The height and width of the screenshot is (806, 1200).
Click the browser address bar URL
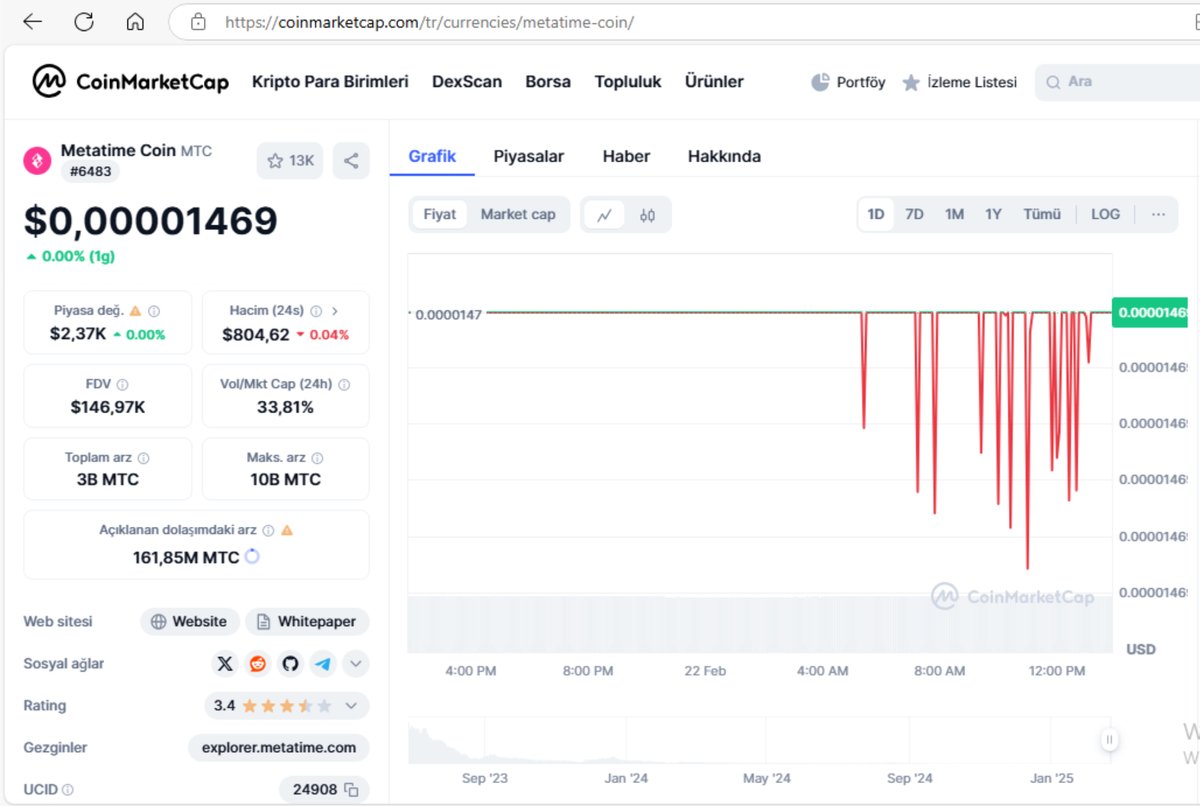tap(430, 22)
